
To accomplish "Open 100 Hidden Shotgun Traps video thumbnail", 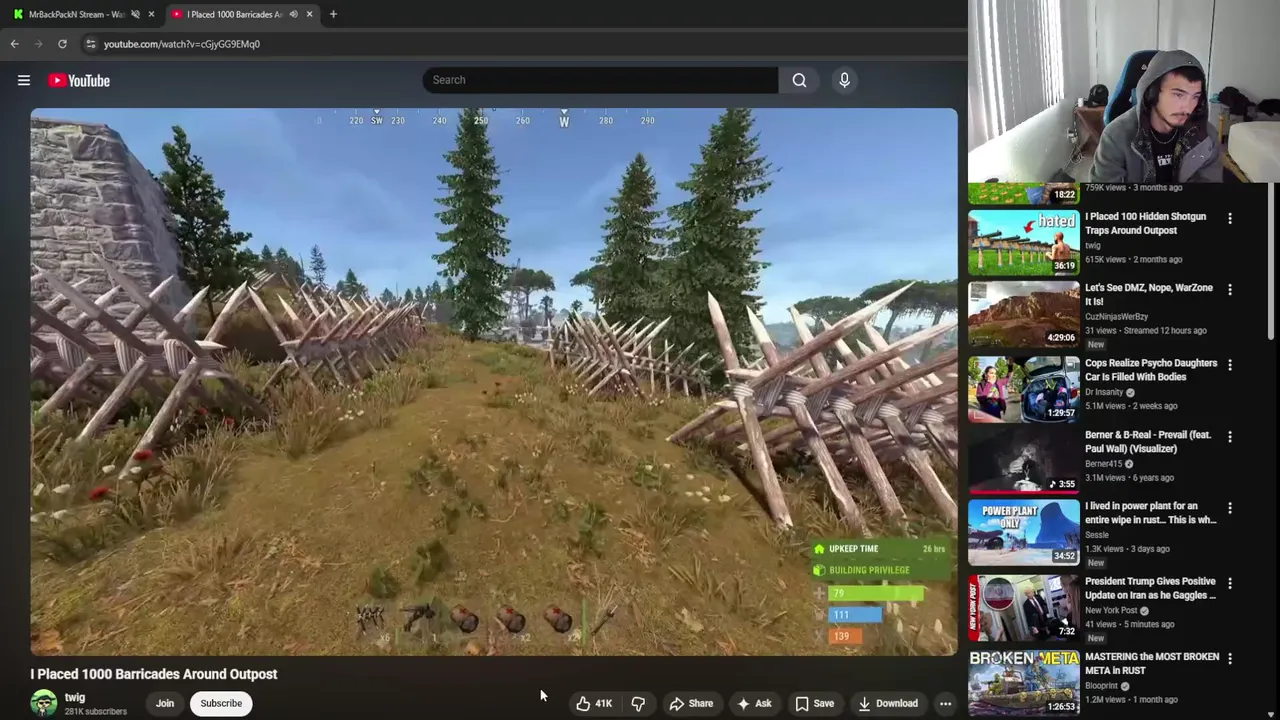I will [1024, 242].
